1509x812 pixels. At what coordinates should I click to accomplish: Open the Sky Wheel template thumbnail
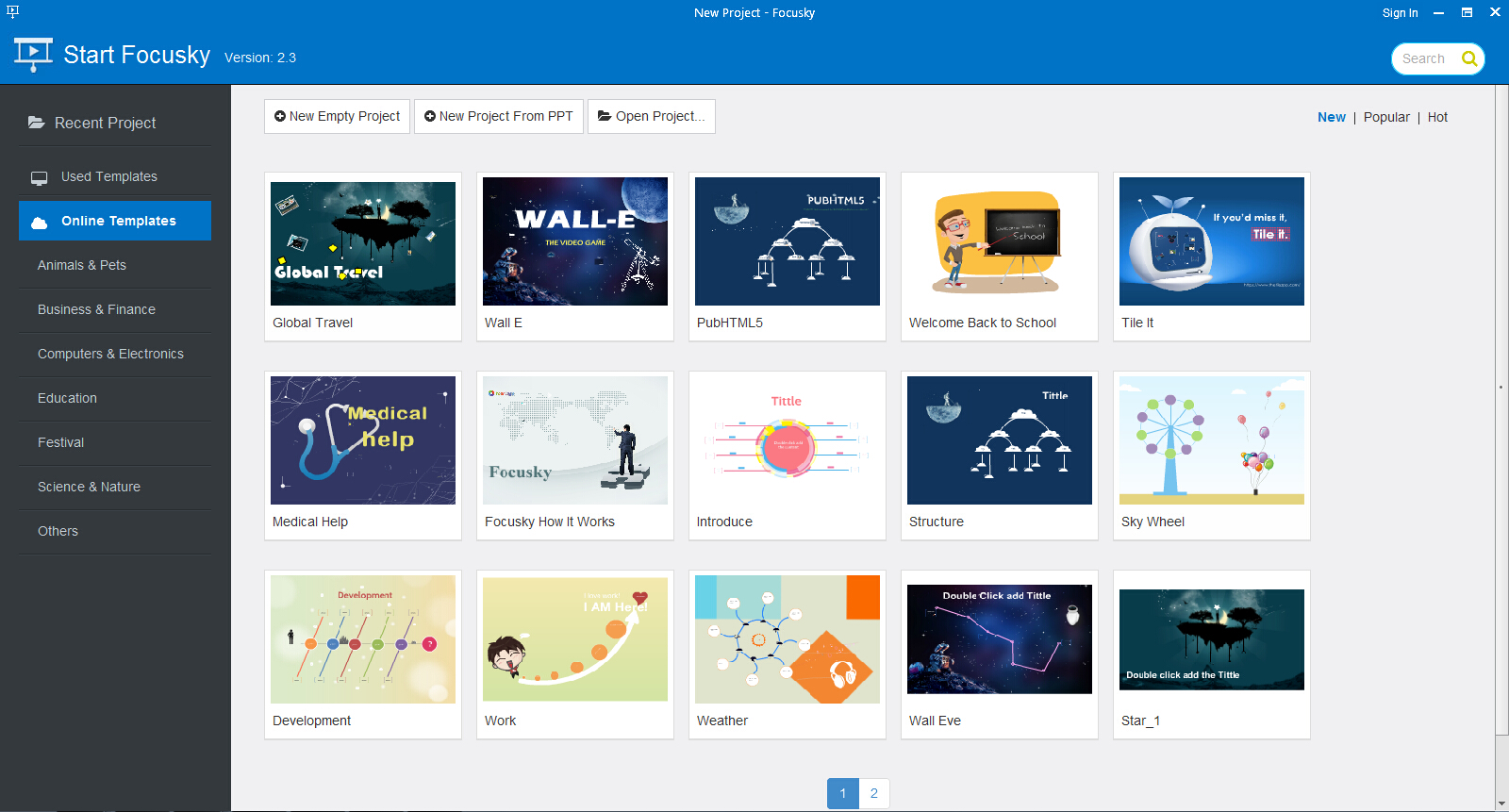[x=1212, y=440]
